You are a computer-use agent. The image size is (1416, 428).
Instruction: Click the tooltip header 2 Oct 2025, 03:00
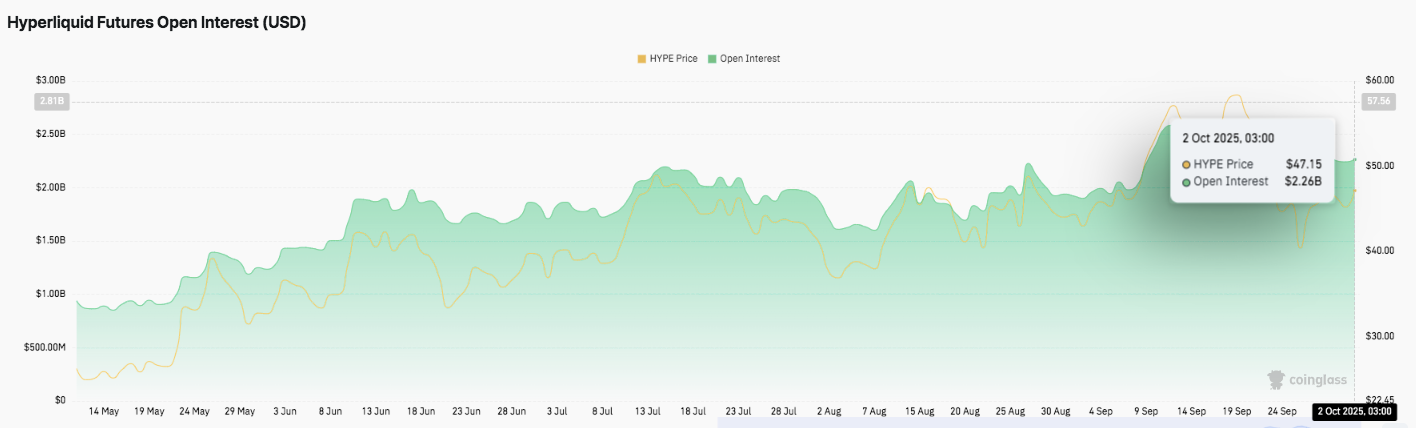(x=1228, y=138)
